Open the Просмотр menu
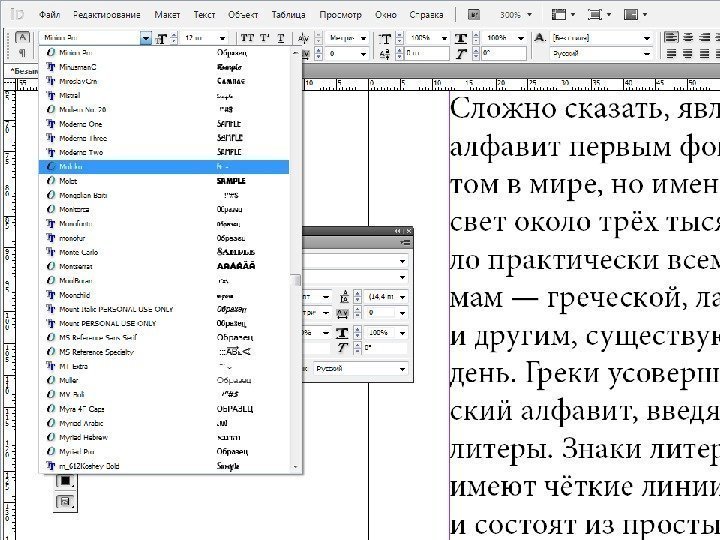 (340, 15)
